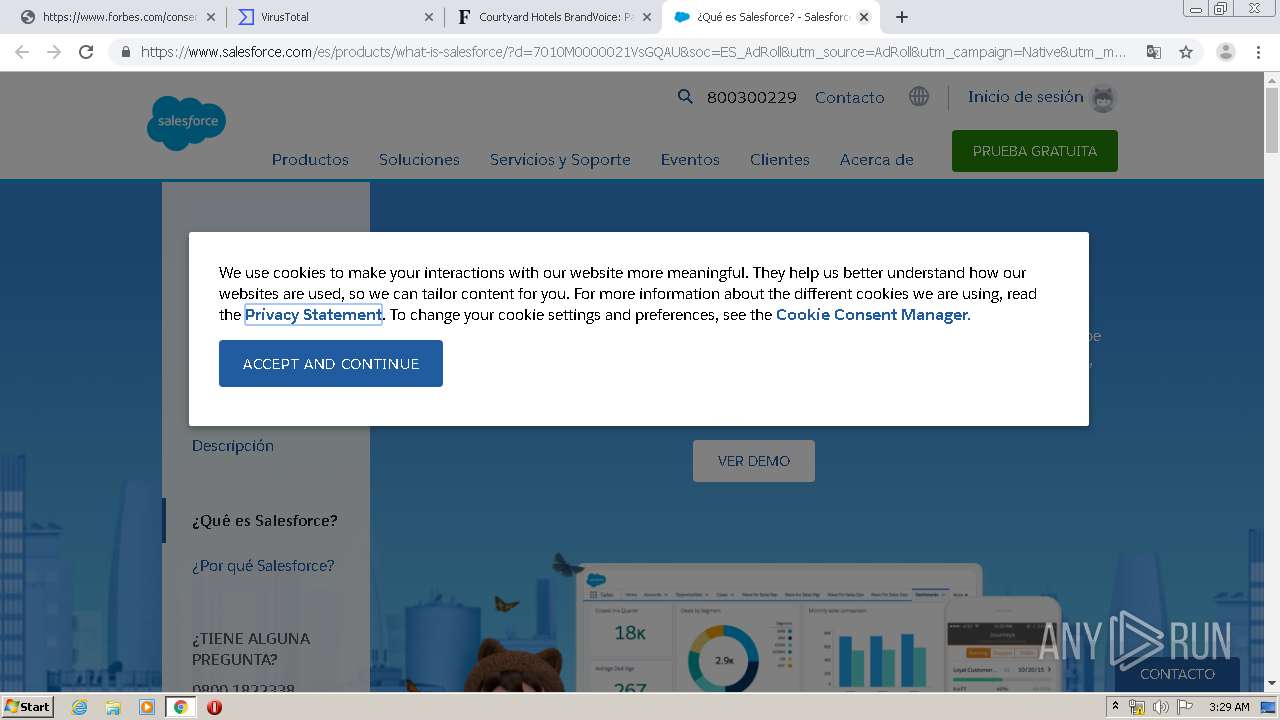Click the Chrome taskbar icon
The height and width of the screenshot is (720, 1280).
point(180,707)
